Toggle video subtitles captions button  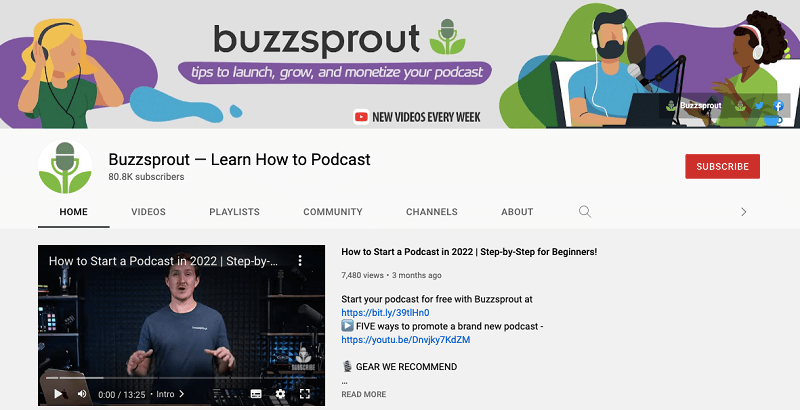pos(256,394)
